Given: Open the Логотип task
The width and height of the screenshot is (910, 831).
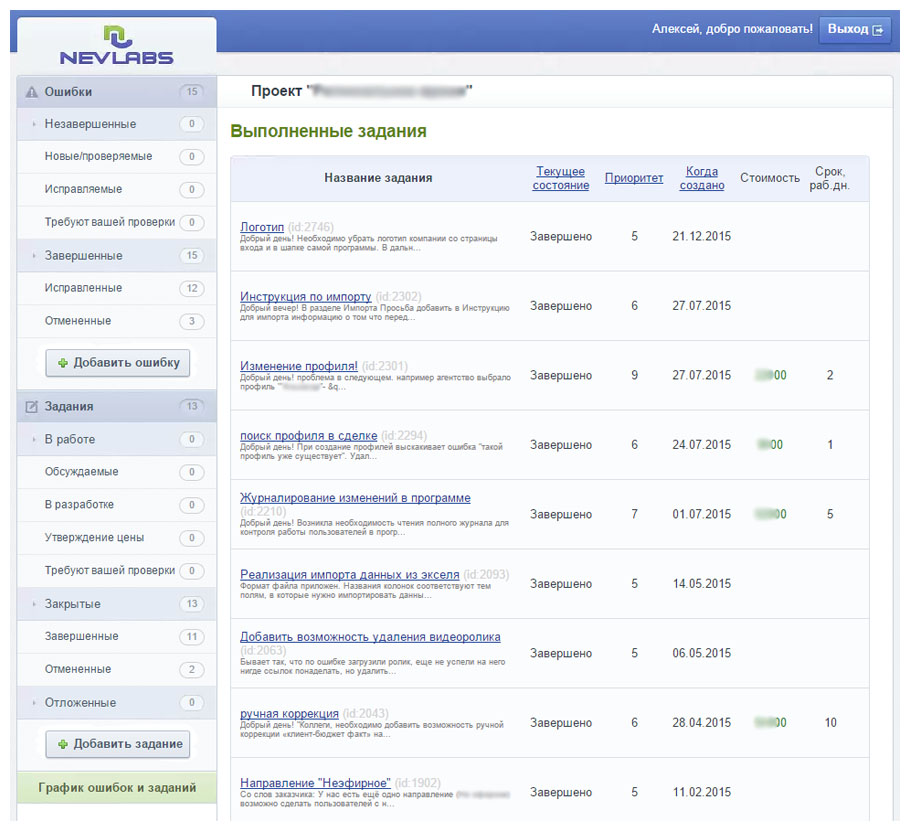Looking at the screenshot, I should 262,227.
